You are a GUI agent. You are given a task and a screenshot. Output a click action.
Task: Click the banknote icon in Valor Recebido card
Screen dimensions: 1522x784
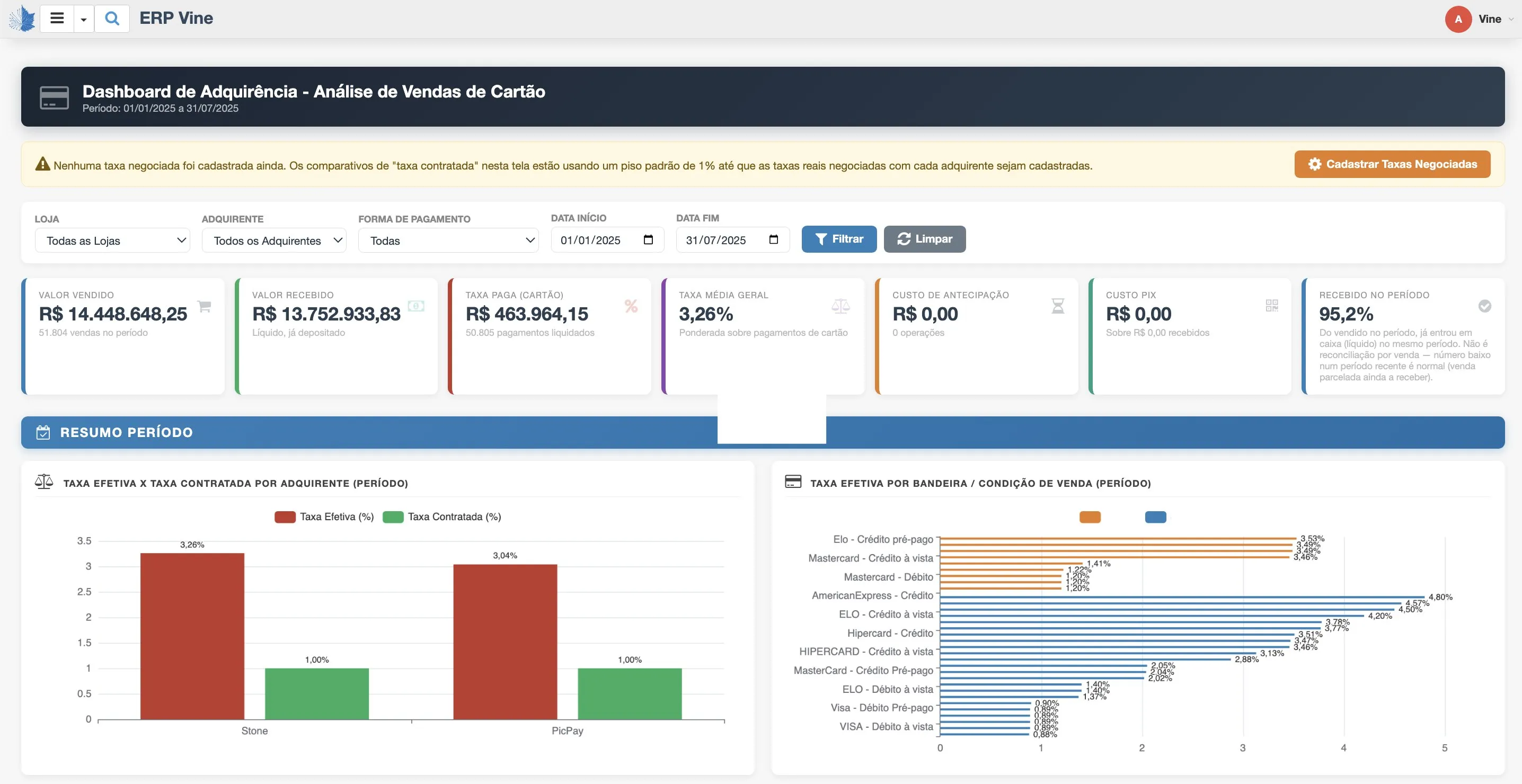416,306
